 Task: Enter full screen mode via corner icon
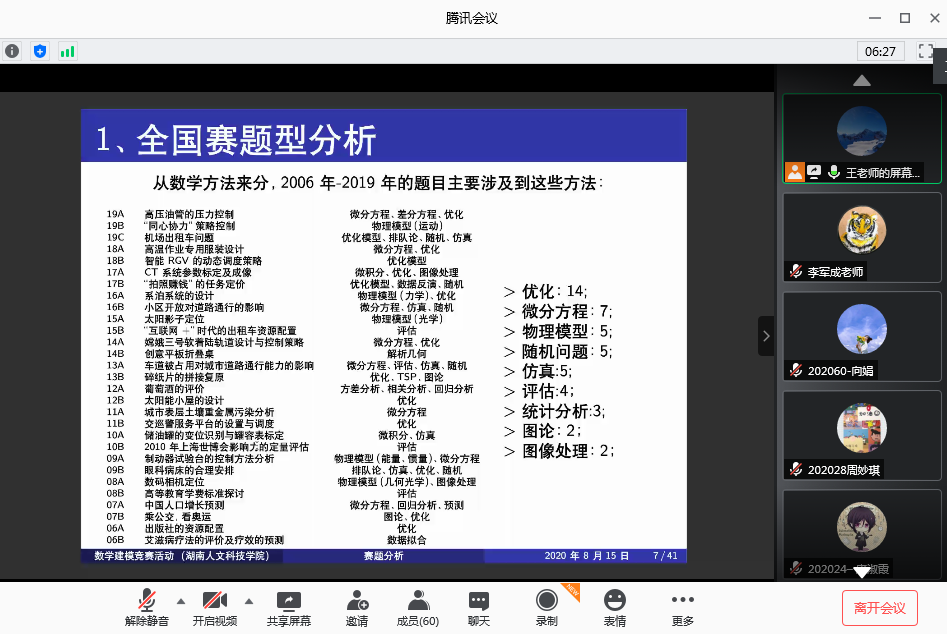(926, 50)
